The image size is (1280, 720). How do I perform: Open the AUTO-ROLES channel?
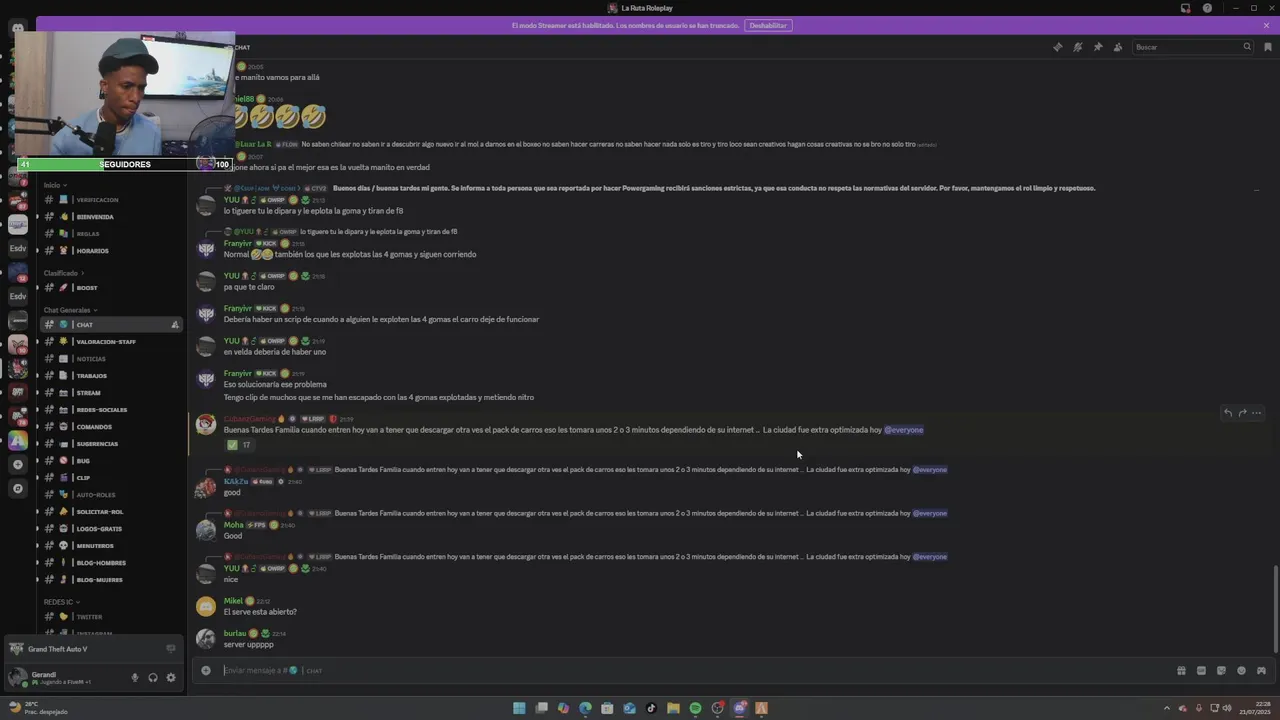(x=110, y=495)
